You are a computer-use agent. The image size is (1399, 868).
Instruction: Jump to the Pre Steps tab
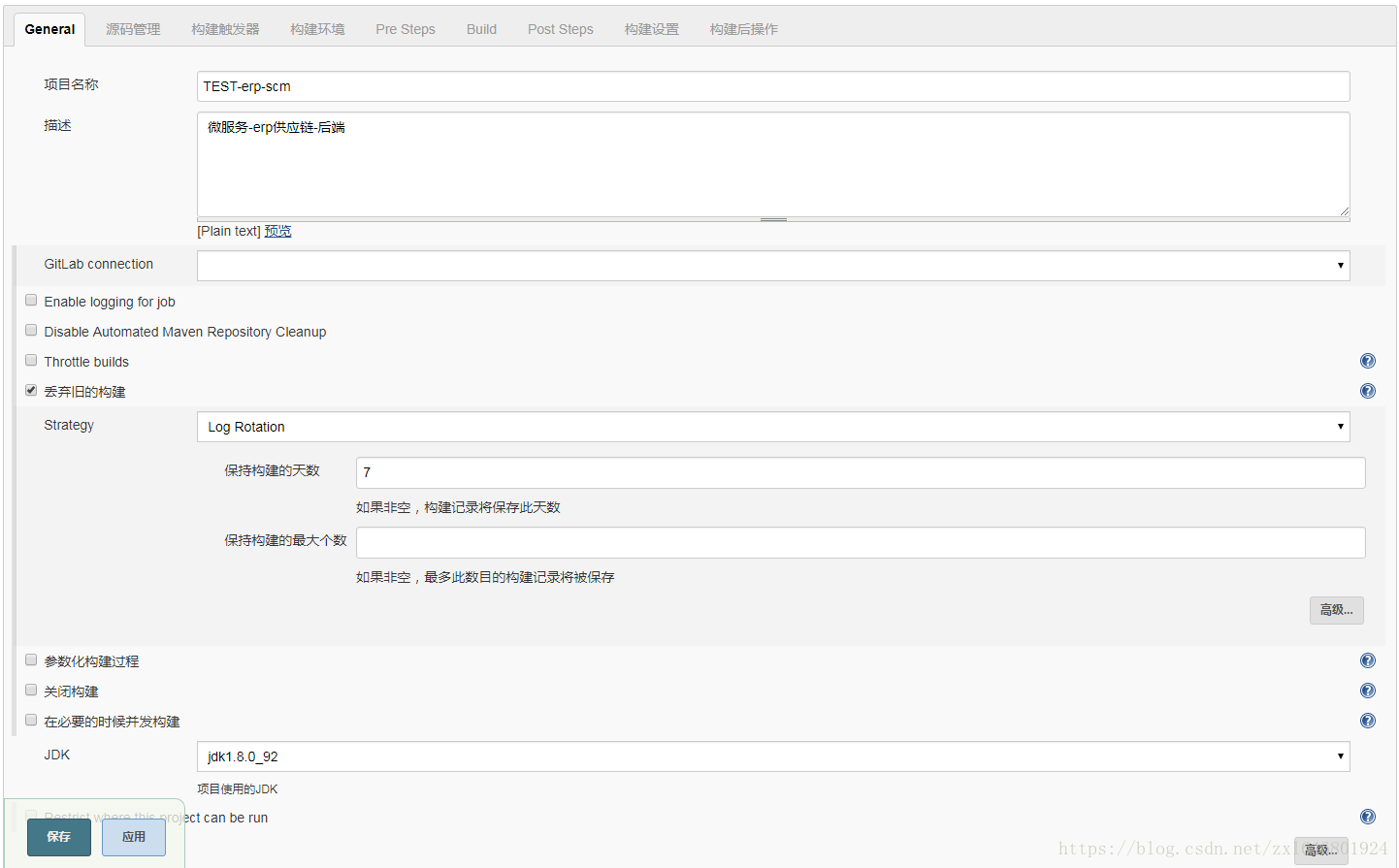coord(406,29)
